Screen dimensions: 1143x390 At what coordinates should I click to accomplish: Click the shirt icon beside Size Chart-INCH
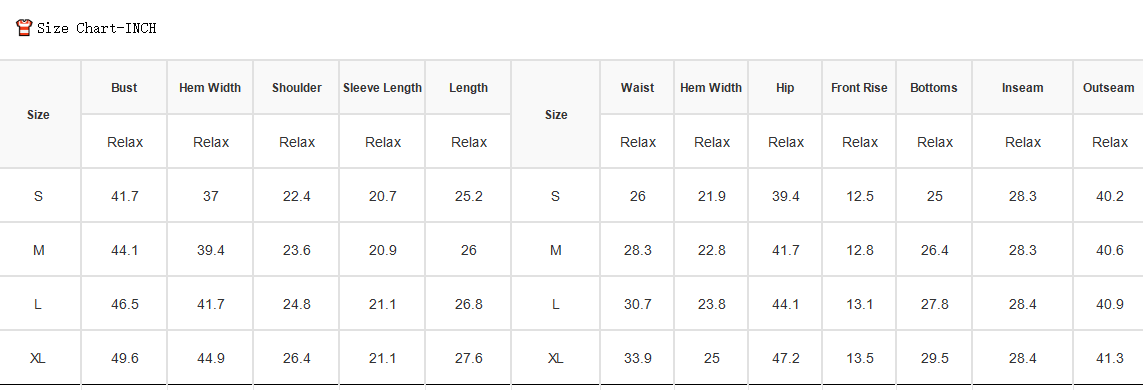(x=24, y=28)
